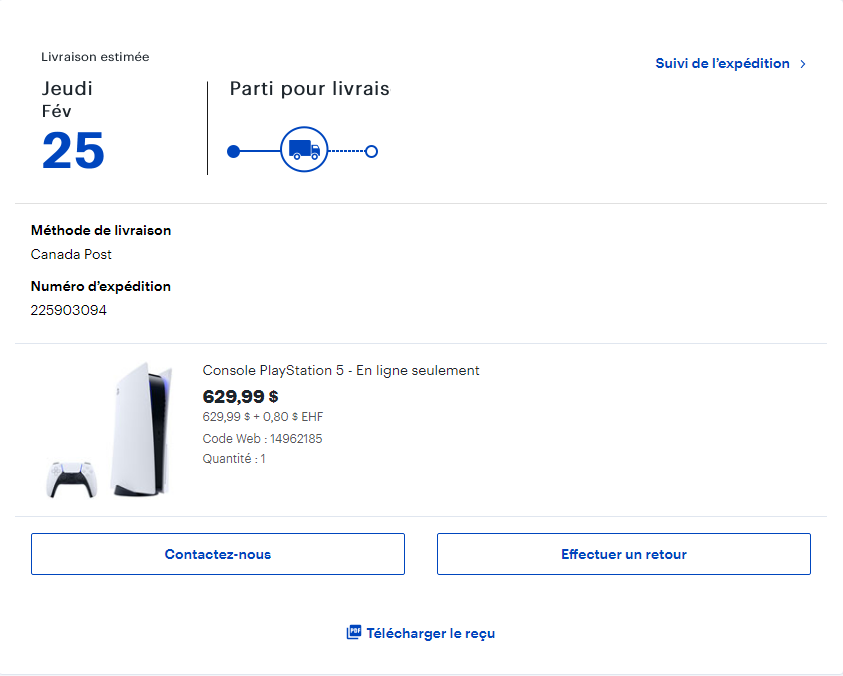Screen dimensions: 843x676
Task: Open the Console PlayStation 5 product title
Action: point(341,370)
